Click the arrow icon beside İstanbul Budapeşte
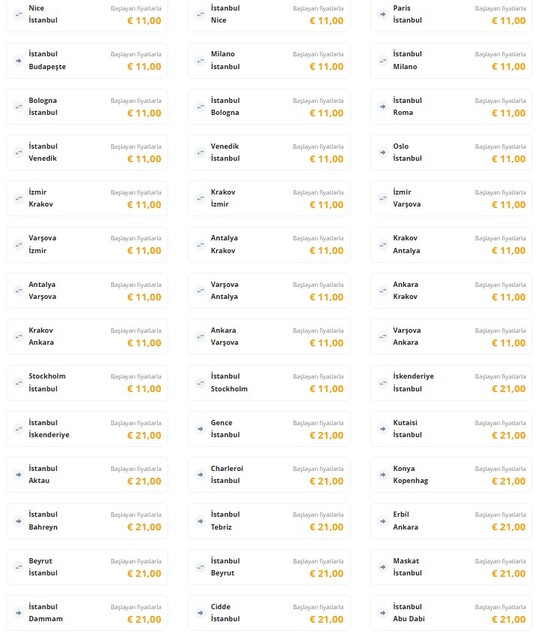Image resolution: width=537 pixels, height=640 pixels. [18, 60]
